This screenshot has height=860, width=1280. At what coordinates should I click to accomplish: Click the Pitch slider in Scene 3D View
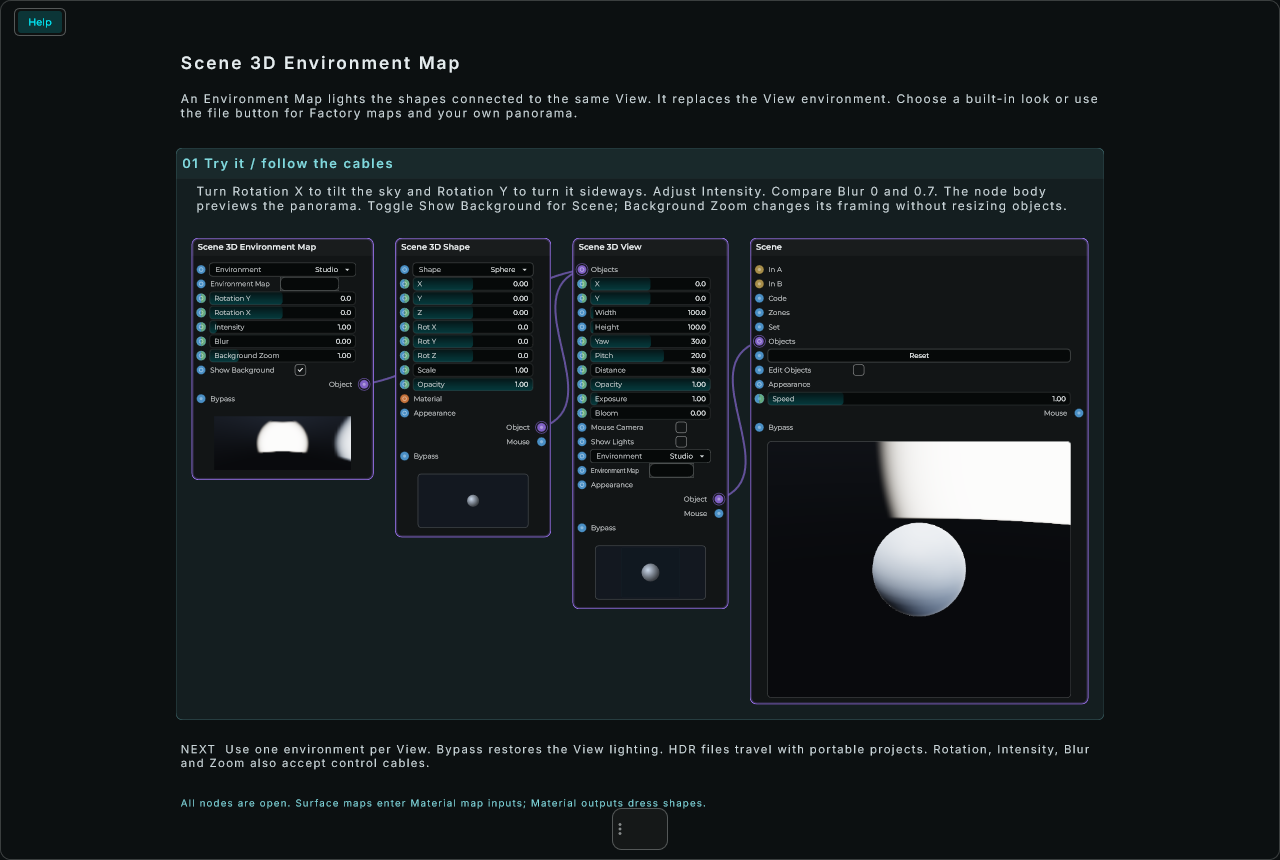pyautogui.click(x=650, y=356)
